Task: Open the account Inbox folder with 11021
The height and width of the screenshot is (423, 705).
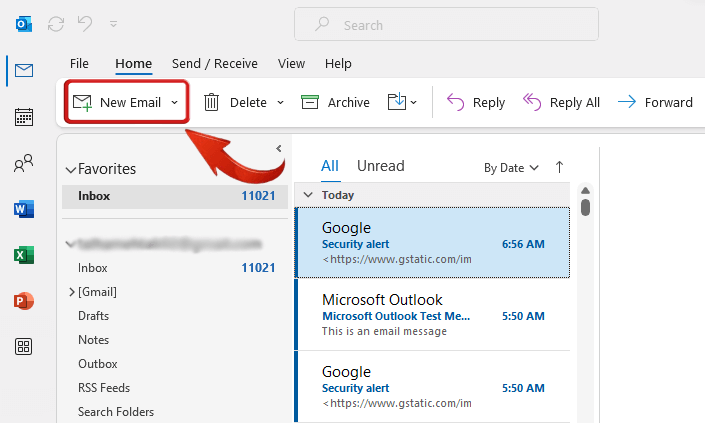Action: point(175,268)
